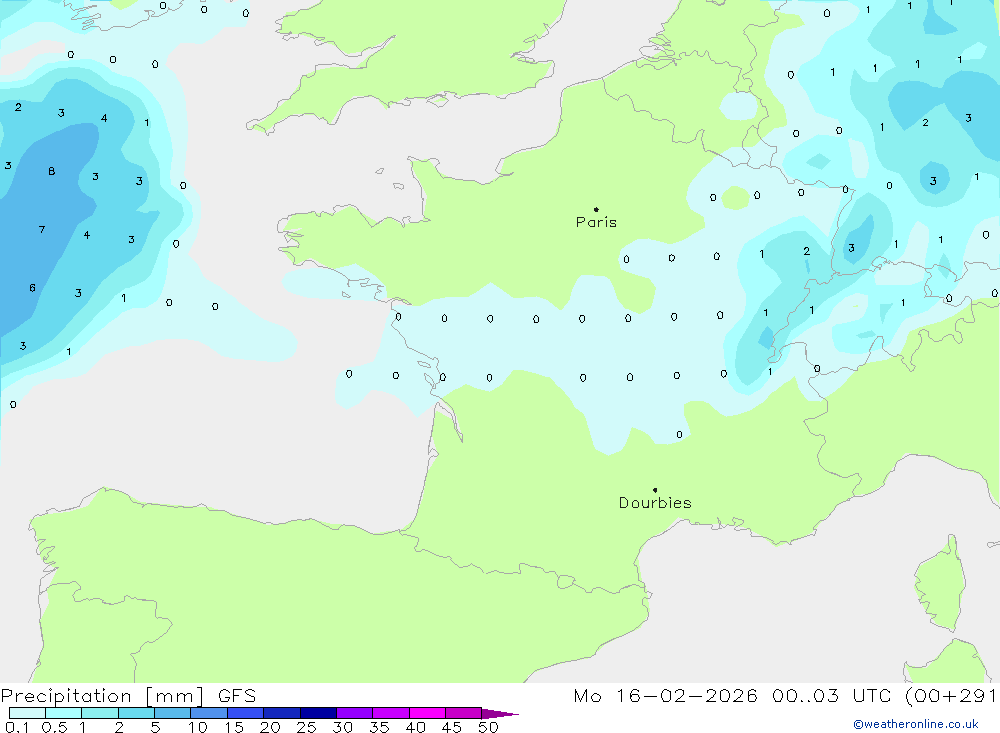The height and width of the screenshot is (733, 1000).
Task: Click the '00..03 UTC' time text
Action: click(831, 695)
